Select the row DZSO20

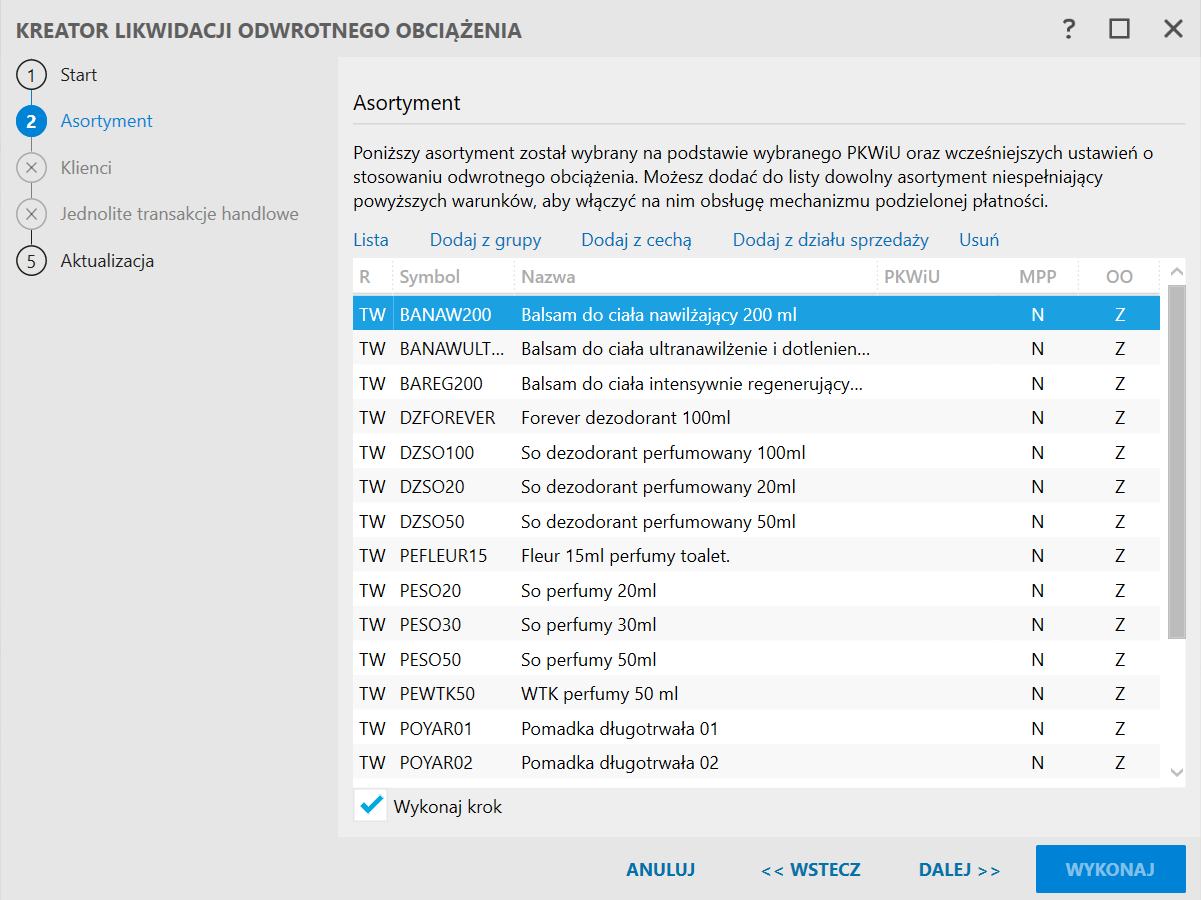pyautogui.click(x=756, y=487)
